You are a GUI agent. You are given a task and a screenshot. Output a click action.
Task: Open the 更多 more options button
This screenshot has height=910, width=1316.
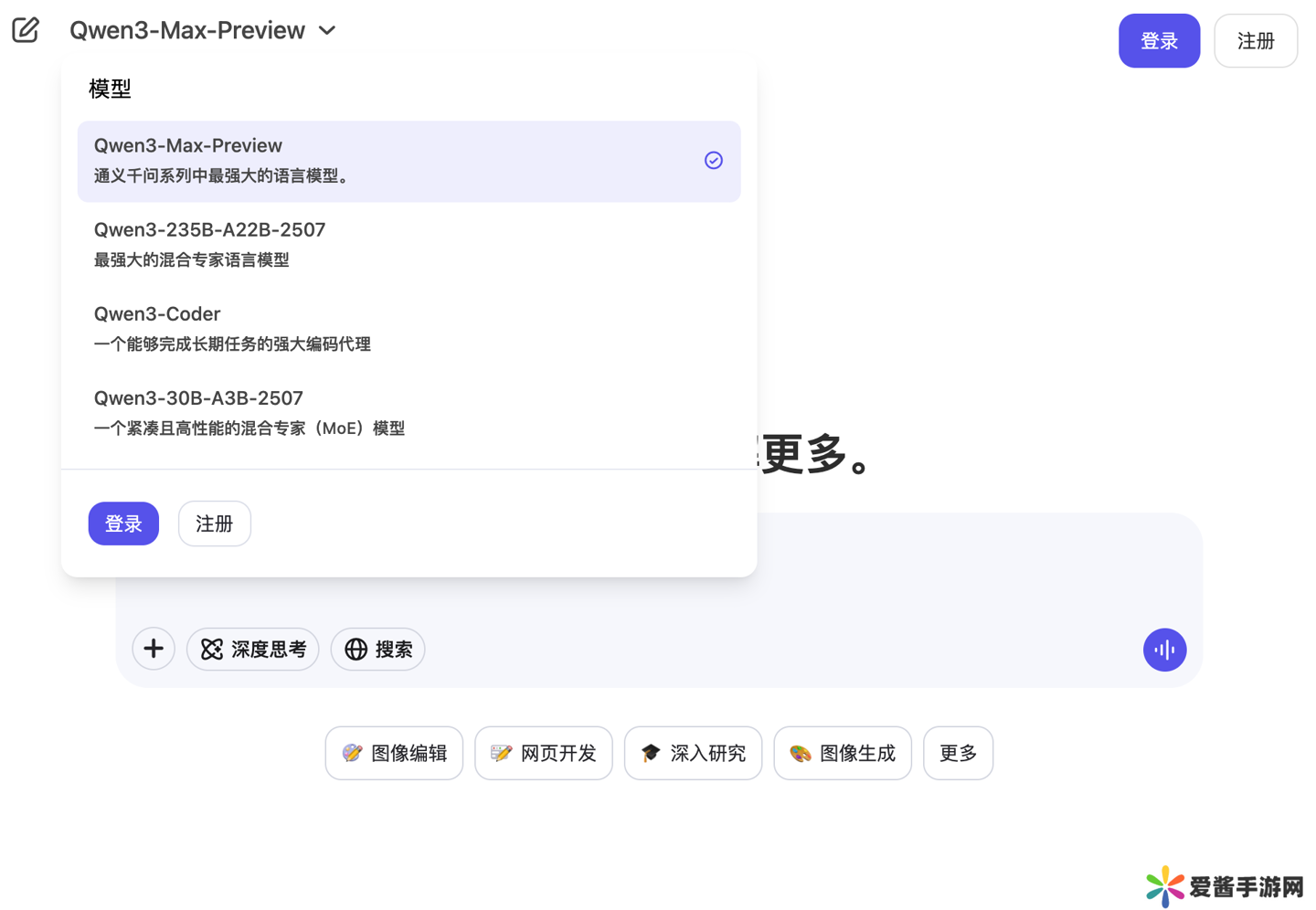click(958, 753)
